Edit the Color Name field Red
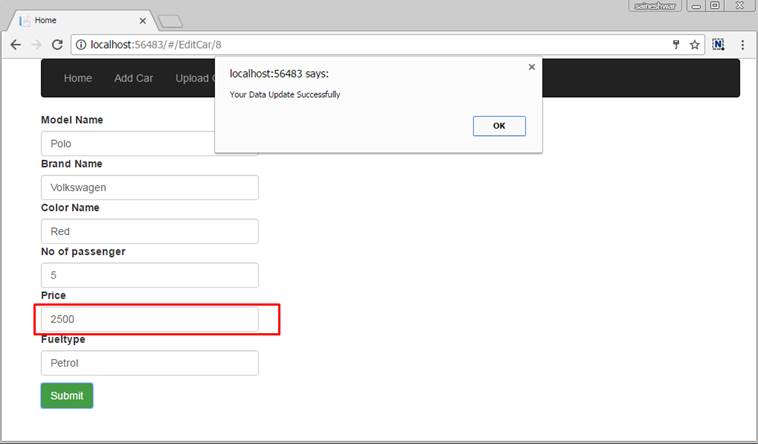The height and width of the screenshot is (444, 758). (150, 231)
